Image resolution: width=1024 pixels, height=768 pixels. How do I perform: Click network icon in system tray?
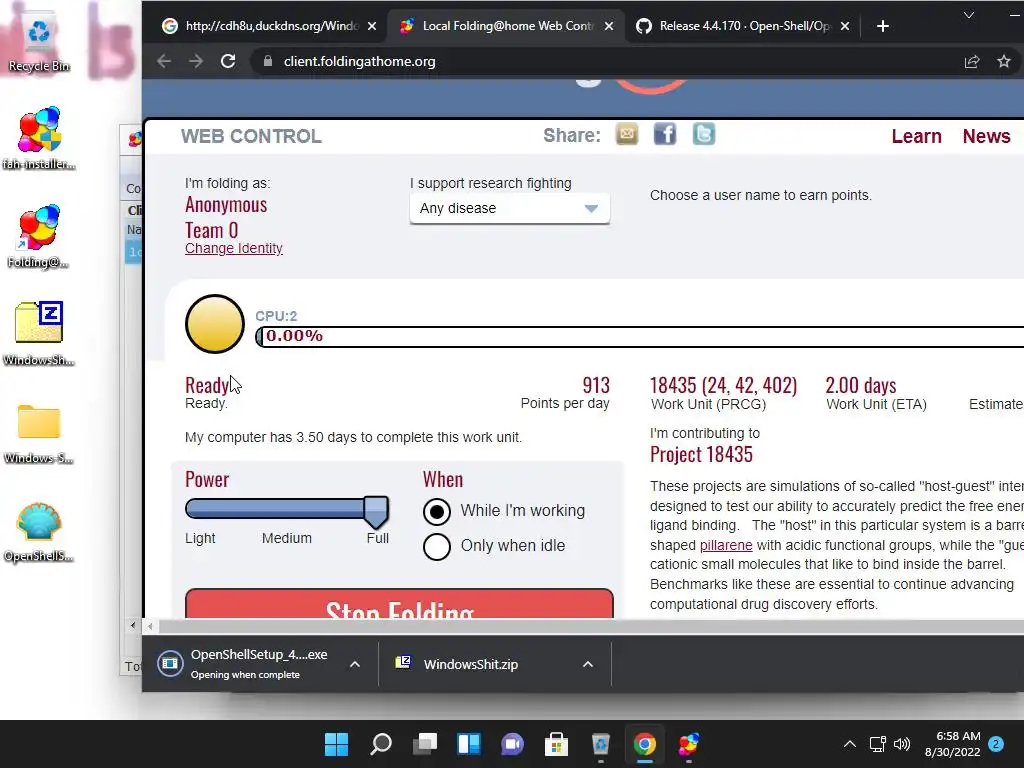[877, 744]
